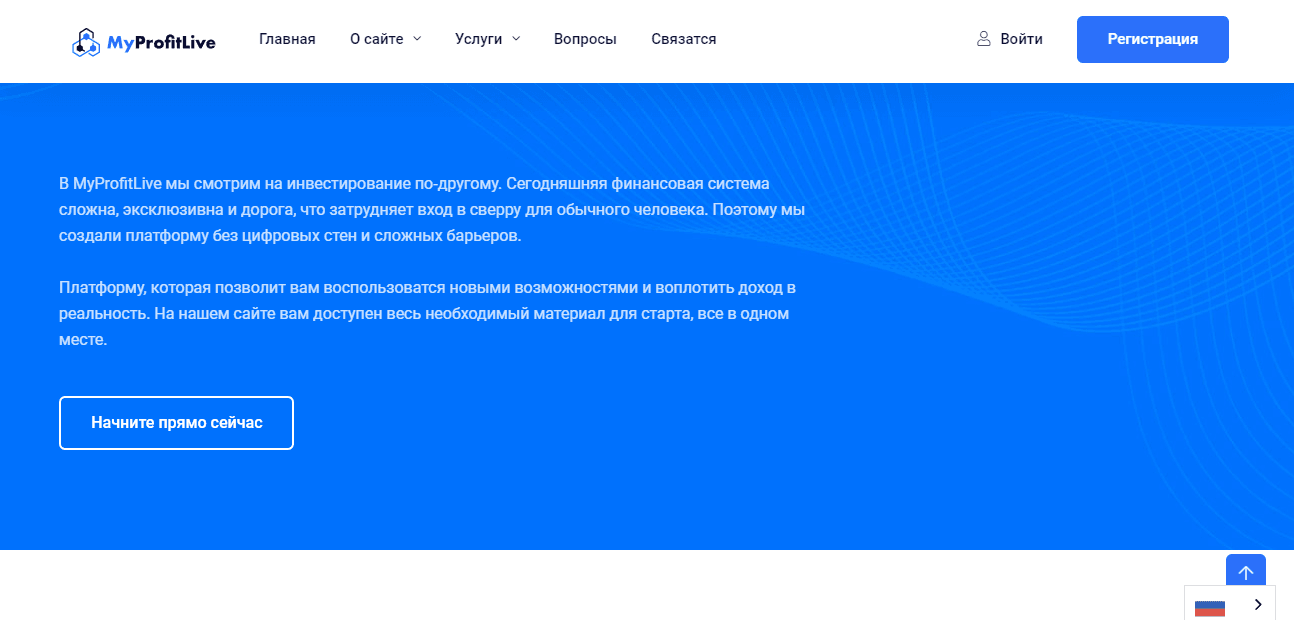
Task: Expand the language selector arrow
Action: click(1258, 604)
